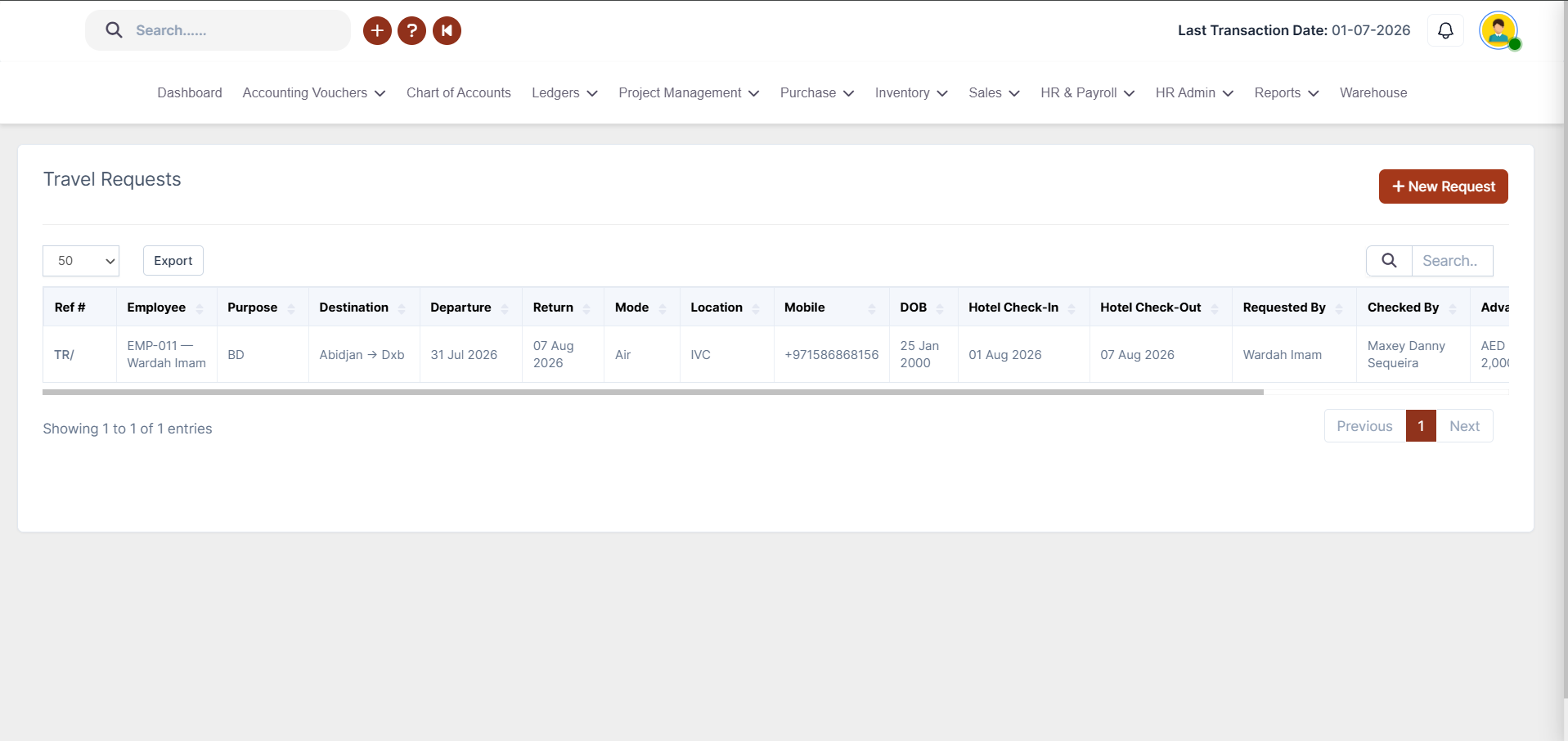Screen dimensions: 1568x741
Task: Open the question mark help icon
Action: 412,31
